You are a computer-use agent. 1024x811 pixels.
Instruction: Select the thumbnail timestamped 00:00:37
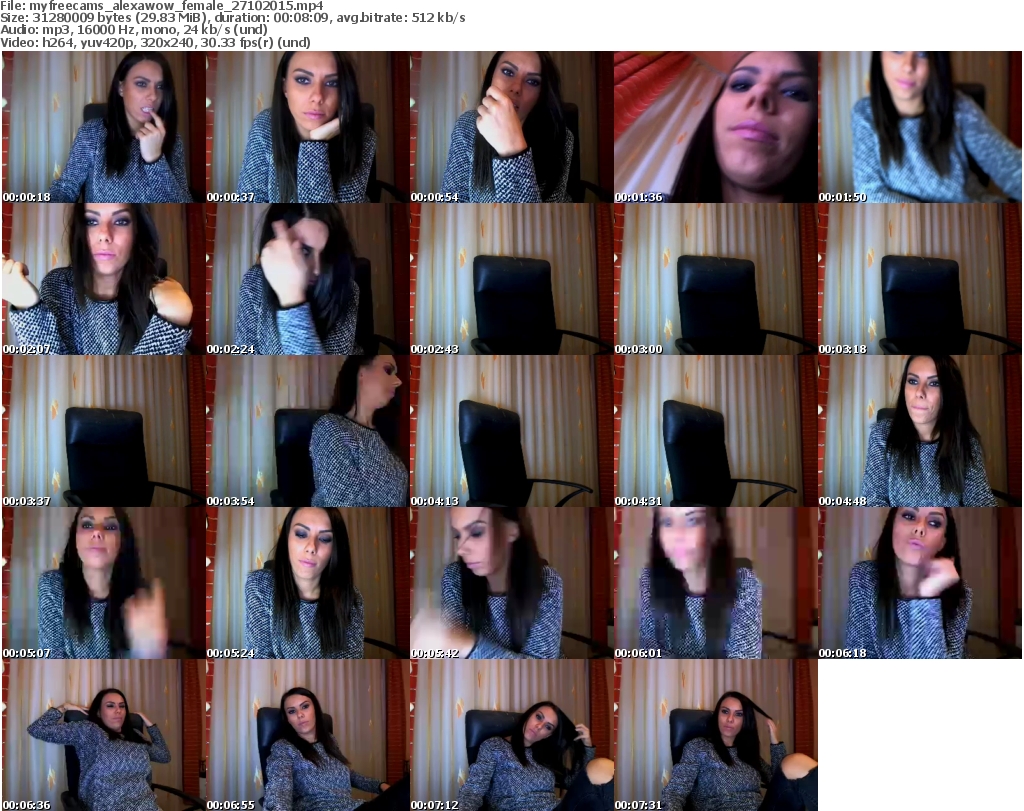[x=308, y=127]
